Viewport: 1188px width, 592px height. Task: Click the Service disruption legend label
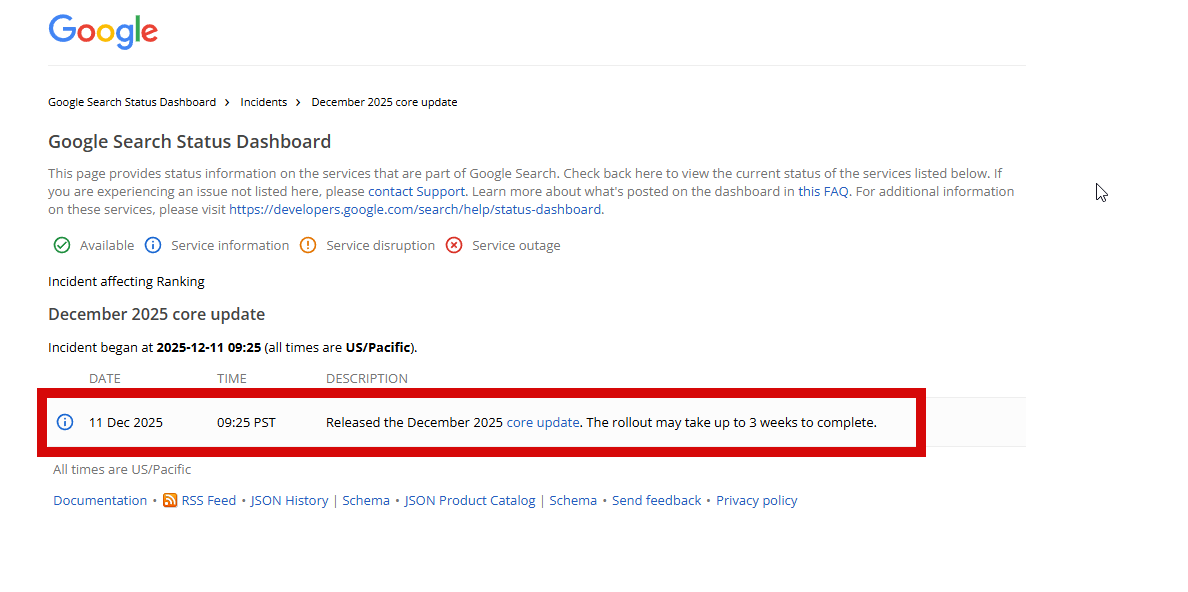click(380, 246)
